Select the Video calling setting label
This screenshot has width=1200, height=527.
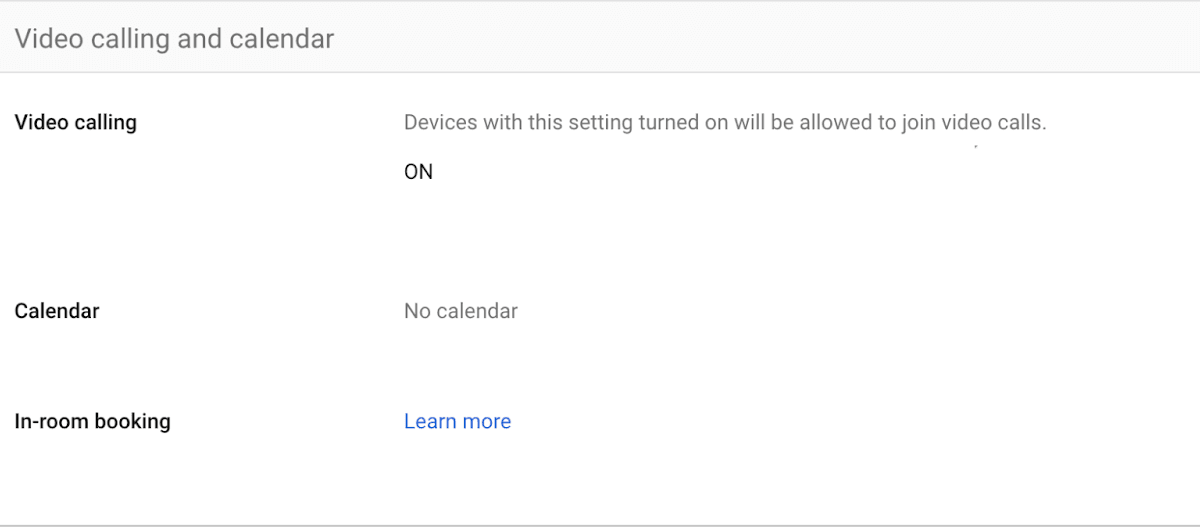[75, 123]
